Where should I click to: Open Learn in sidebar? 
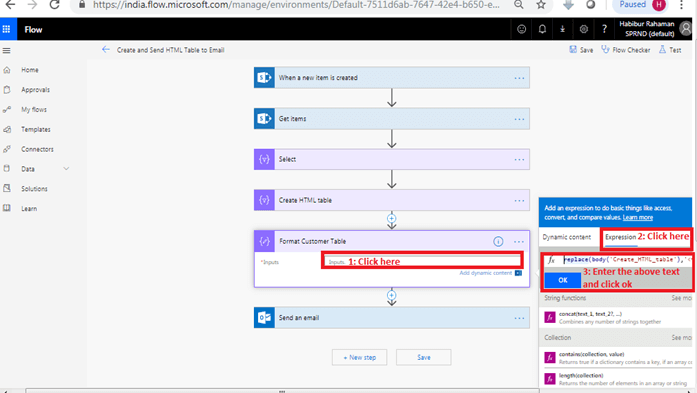(x=29, y=209)
